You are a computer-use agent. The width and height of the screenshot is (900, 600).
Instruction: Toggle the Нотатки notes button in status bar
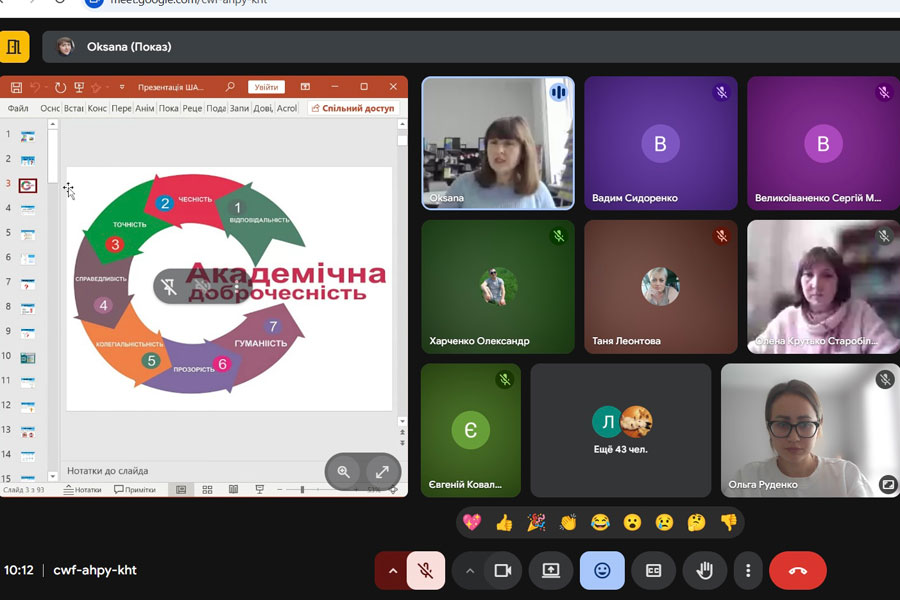click(83, 490)
